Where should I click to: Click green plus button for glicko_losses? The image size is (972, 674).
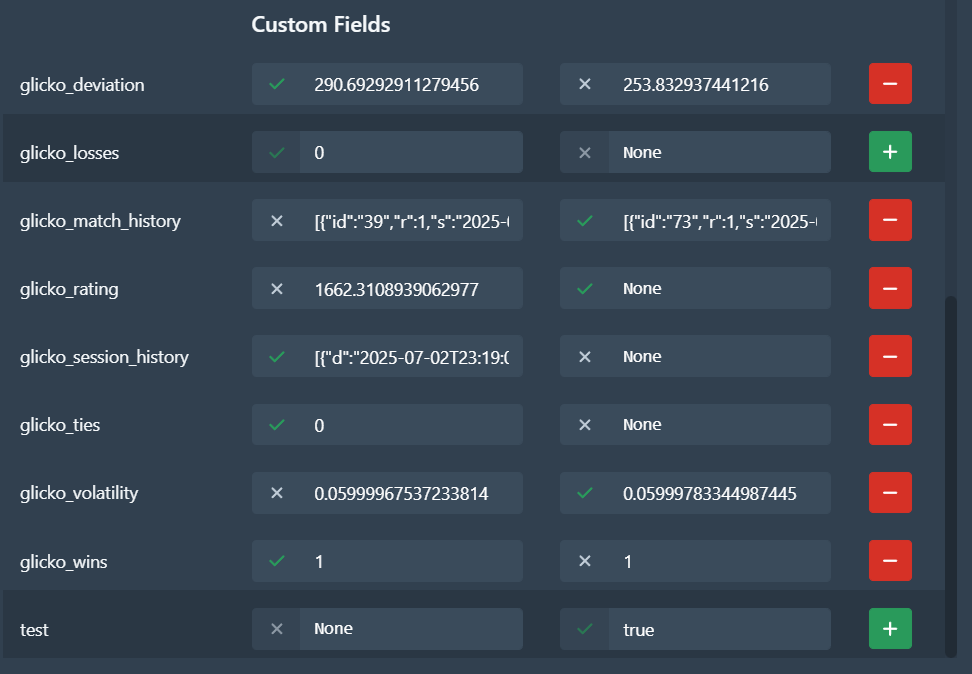pos(890,153)
